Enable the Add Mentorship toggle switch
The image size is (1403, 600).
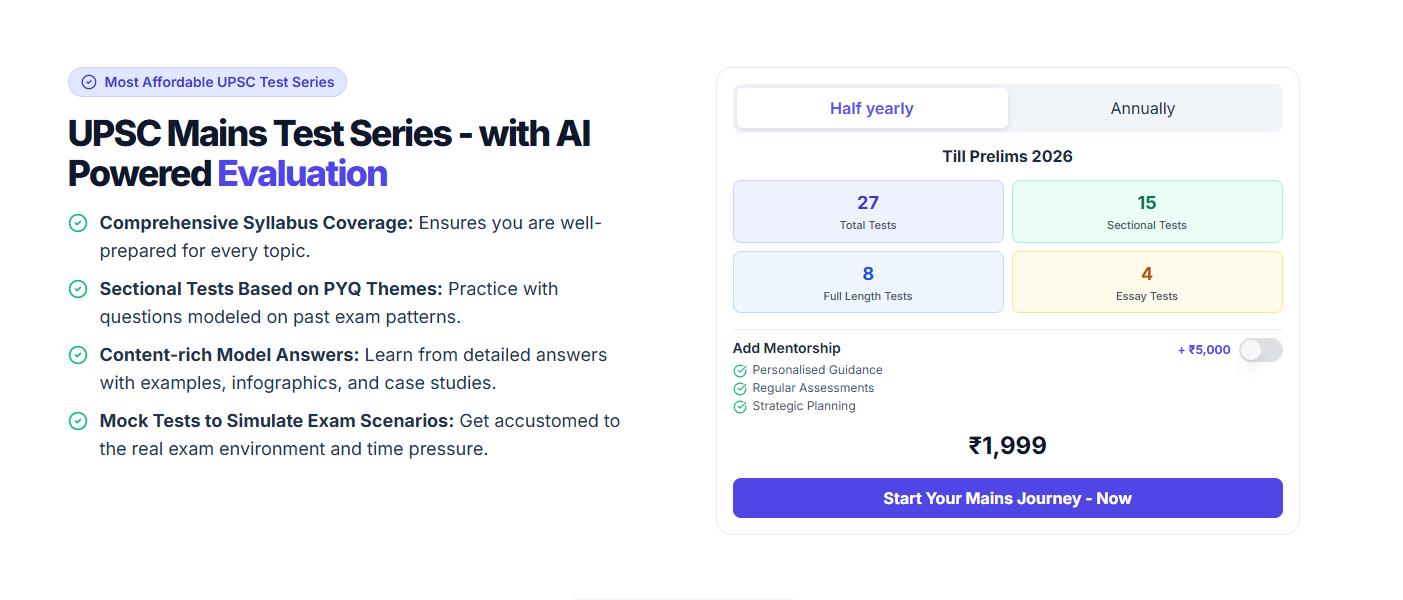[x=1260, y=350]
